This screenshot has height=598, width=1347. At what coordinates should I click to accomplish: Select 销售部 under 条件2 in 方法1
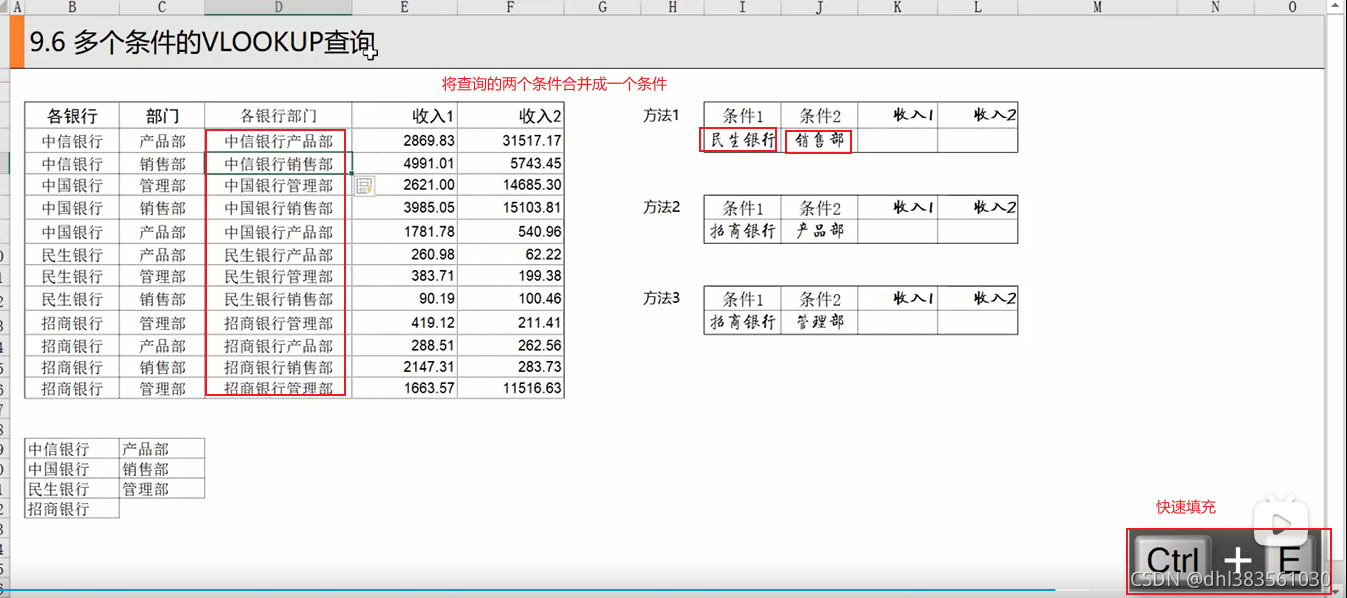(x=819, y=140)
